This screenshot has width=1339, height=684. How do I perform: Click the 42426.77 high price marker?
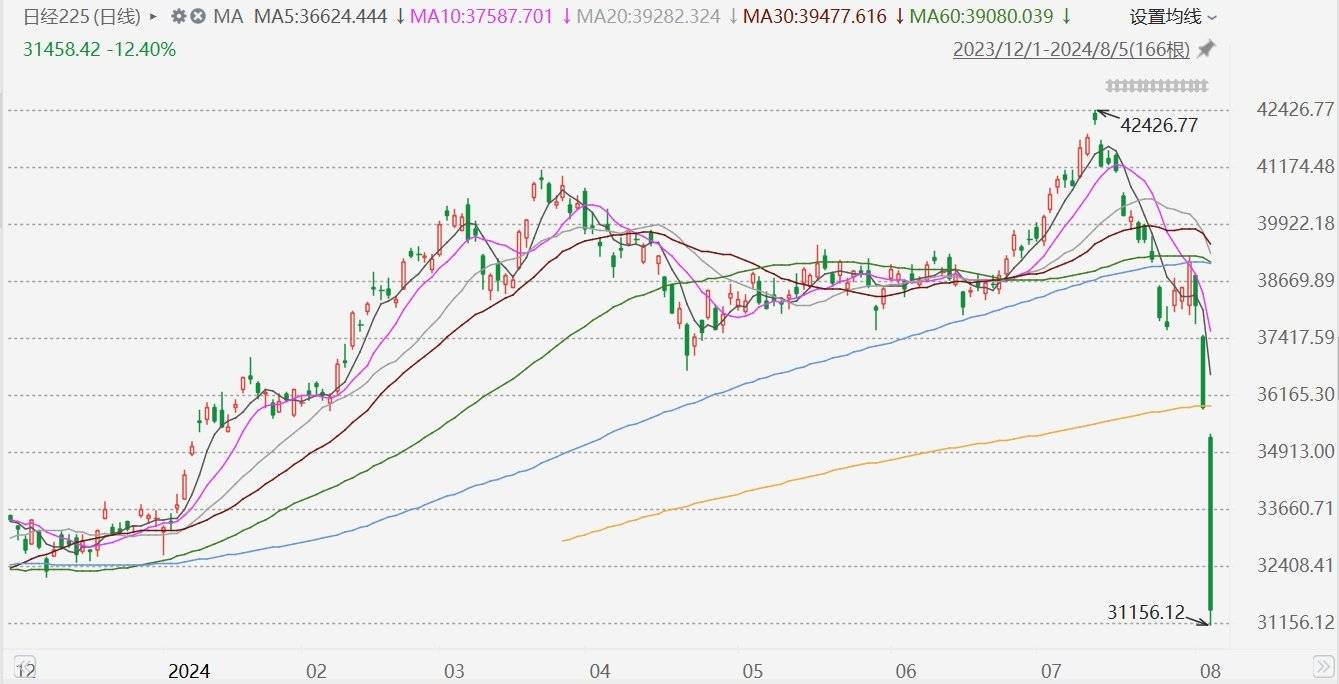point(1158,125)
